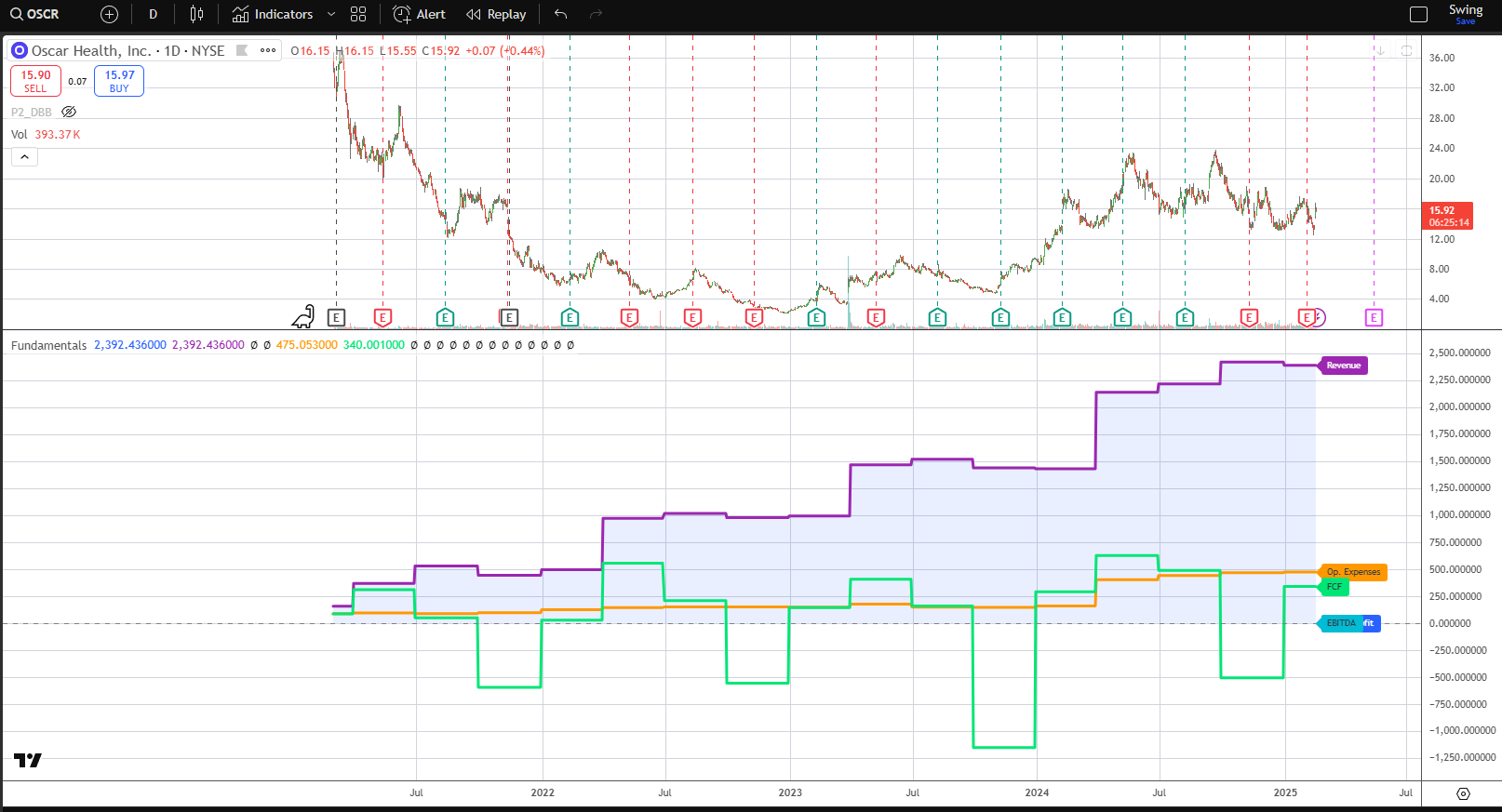This screenshot has height=812, width=1502.
Task: Open the three-dots more menu by symbol title
Action: point(268,50)
